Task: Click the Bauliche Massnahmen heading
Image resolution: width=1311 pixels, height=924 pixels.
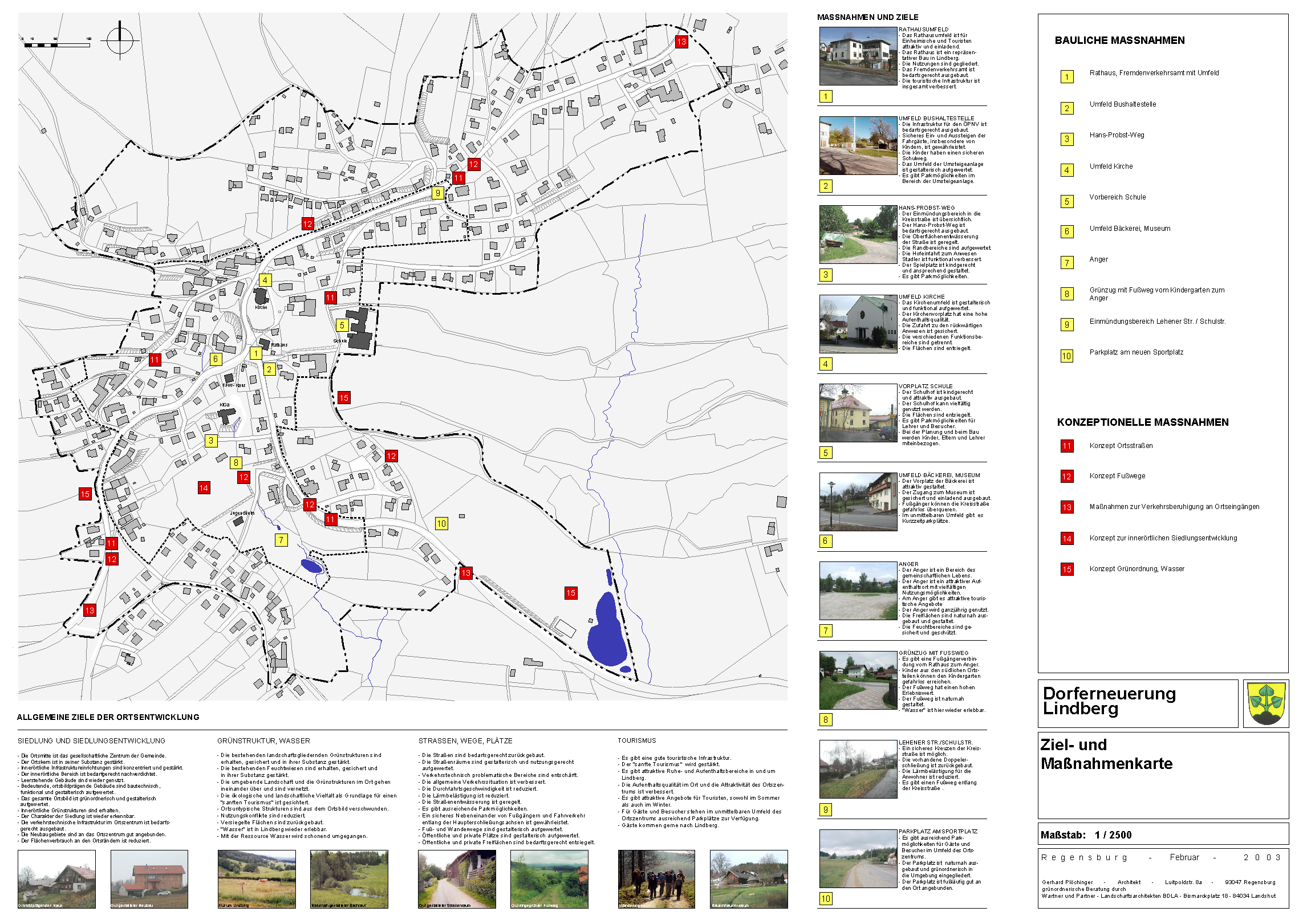Action: (1119, 40)
